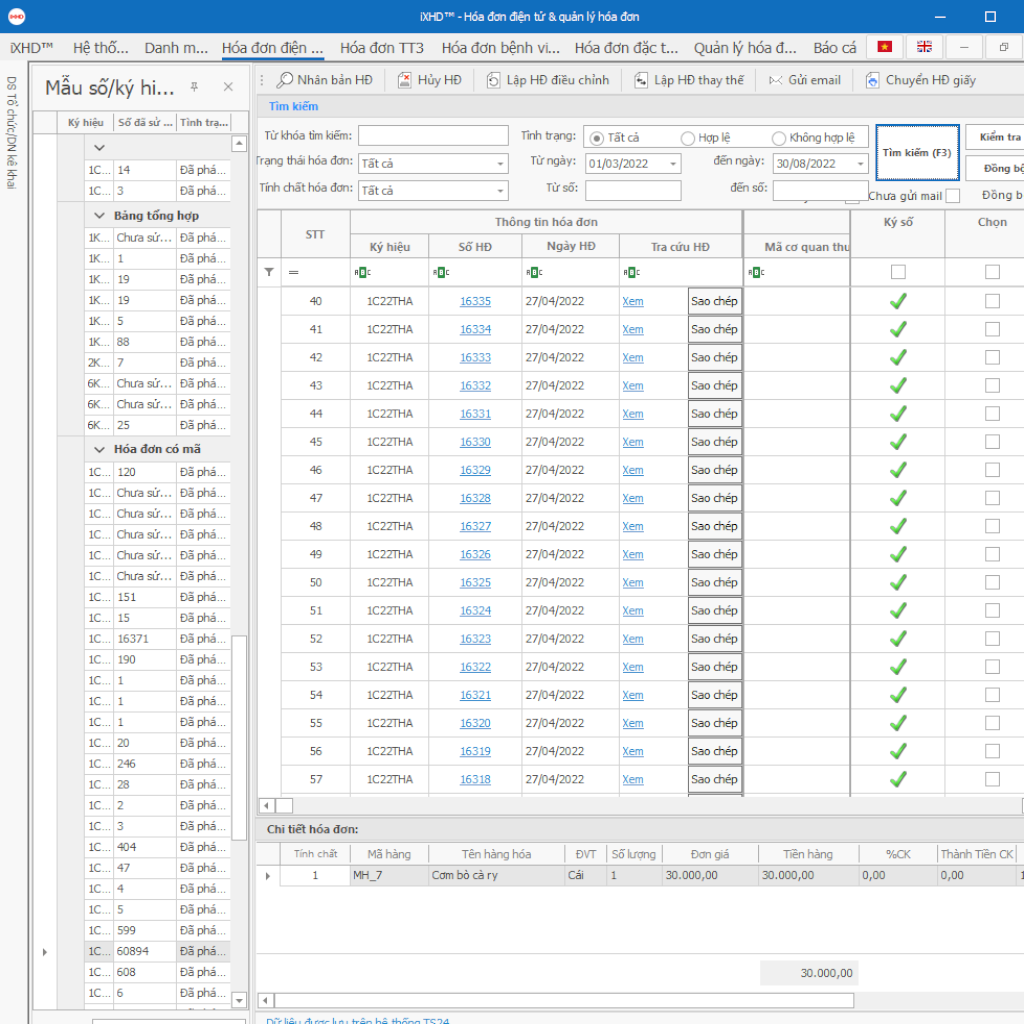Switch language with the Vietnamese flag icon
The height and width of the screenshot is (1024, 1024).
[884, 47]
